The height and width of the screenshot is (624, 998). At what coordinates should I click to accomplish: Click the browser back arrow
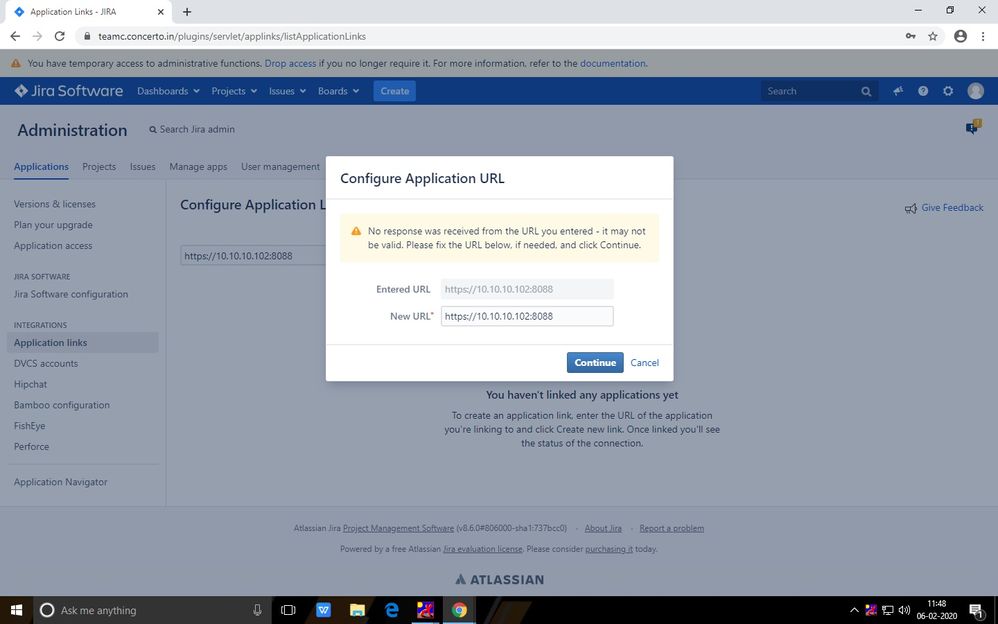point(15,36)
